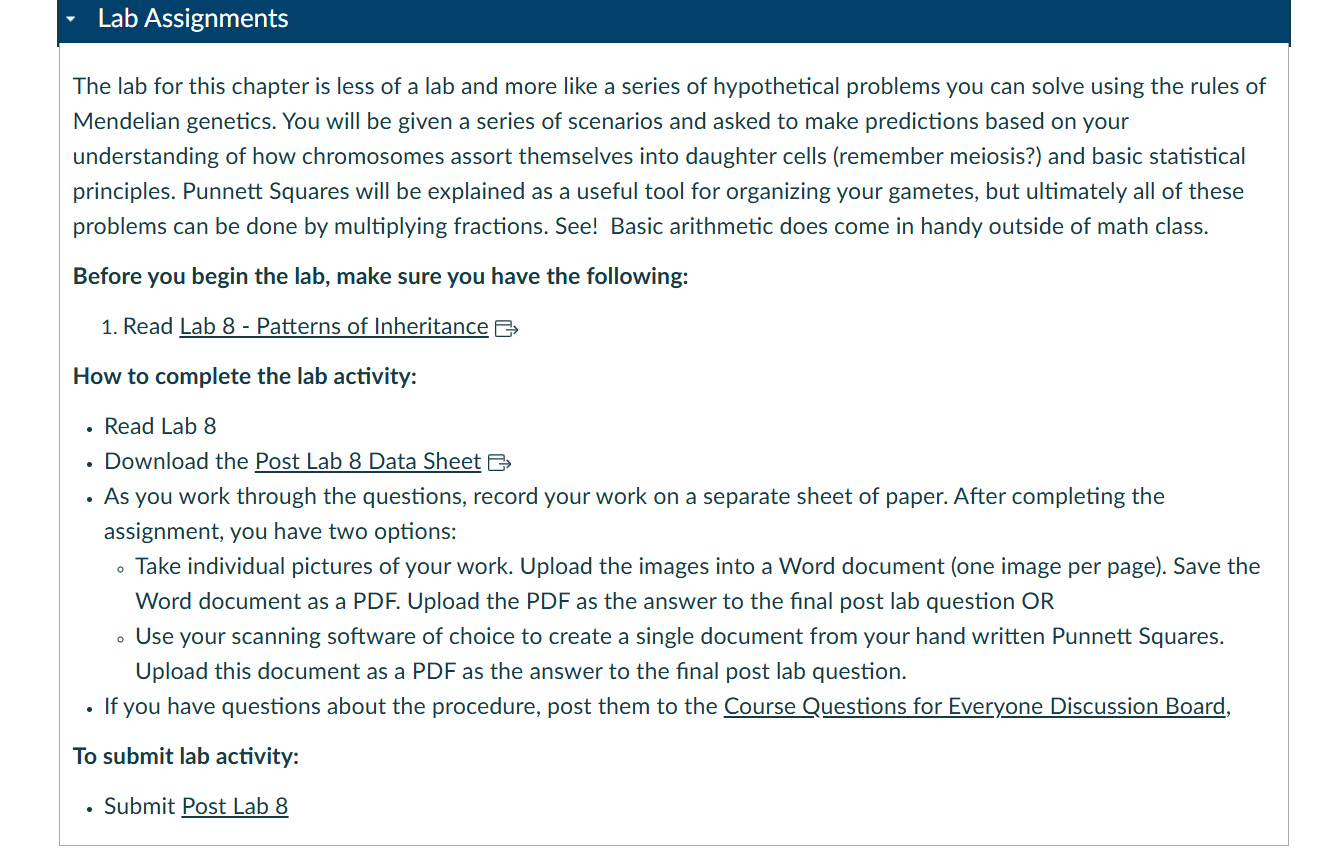The width and height of the screenshot is (1325, 865).
Task: Open Course Questions for Everyone Discussion Board
Action: tap(975, 707)
